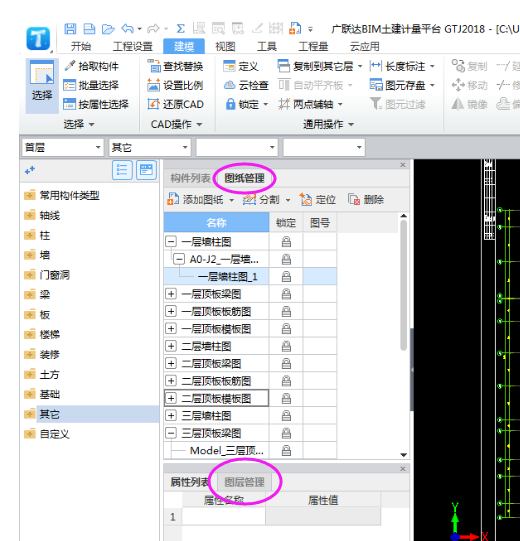The width and height of the screenshot is (520, 541).
Task: Click the Undo arrow icon
Action: pyautogui.click(x=128, y=29)
